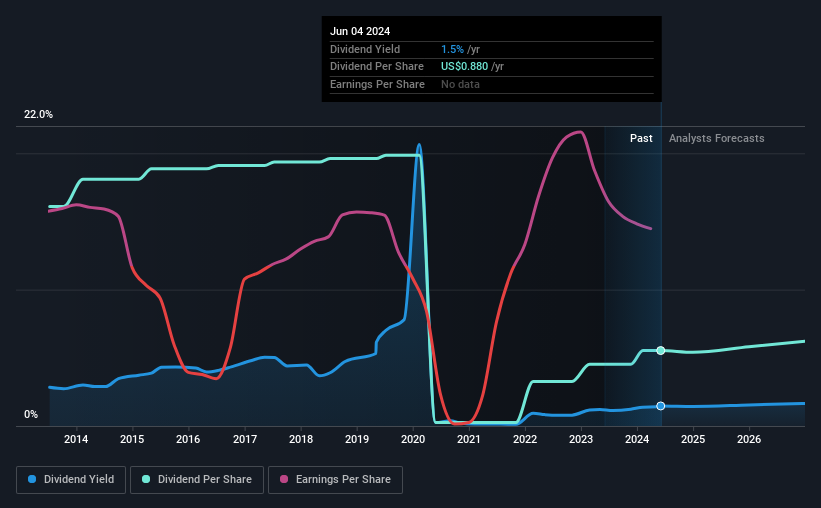
Task: Click the 2015 x-axis label
Action: click(132, 439)
